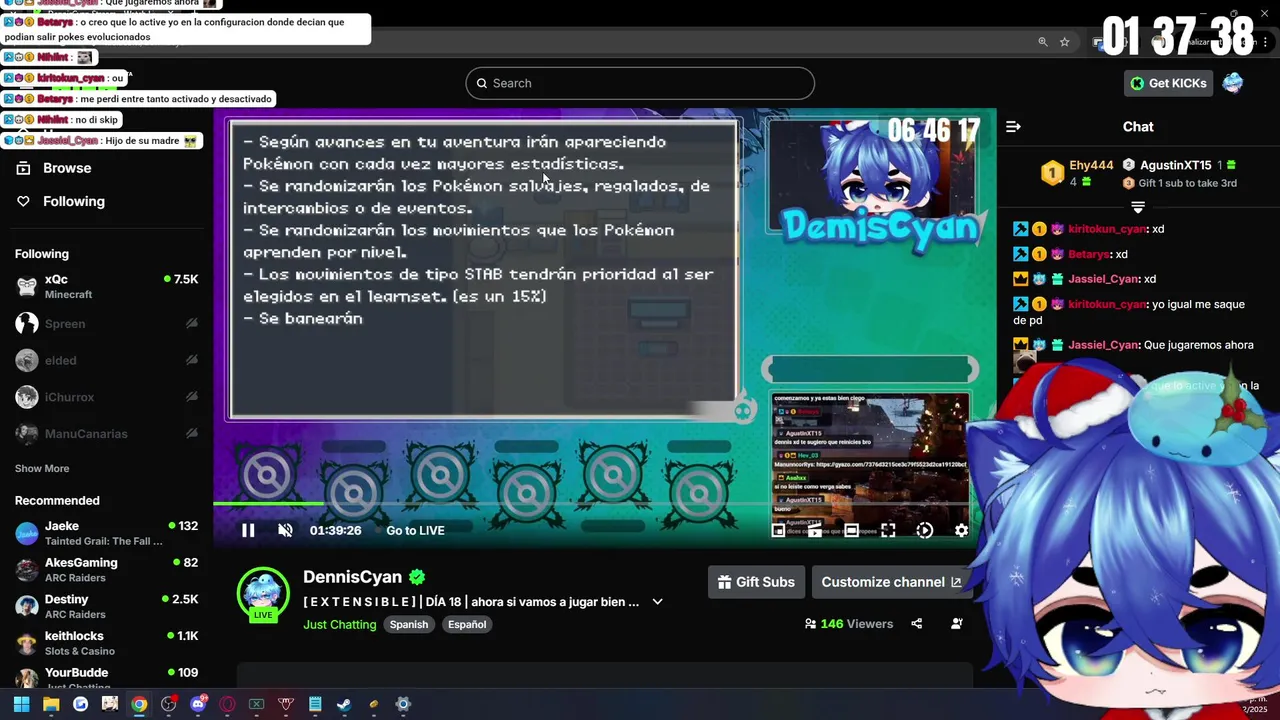This screenshot has width=1280, height=720.
Task: Open File Explorer from taskbar
Action: [51, 704]
